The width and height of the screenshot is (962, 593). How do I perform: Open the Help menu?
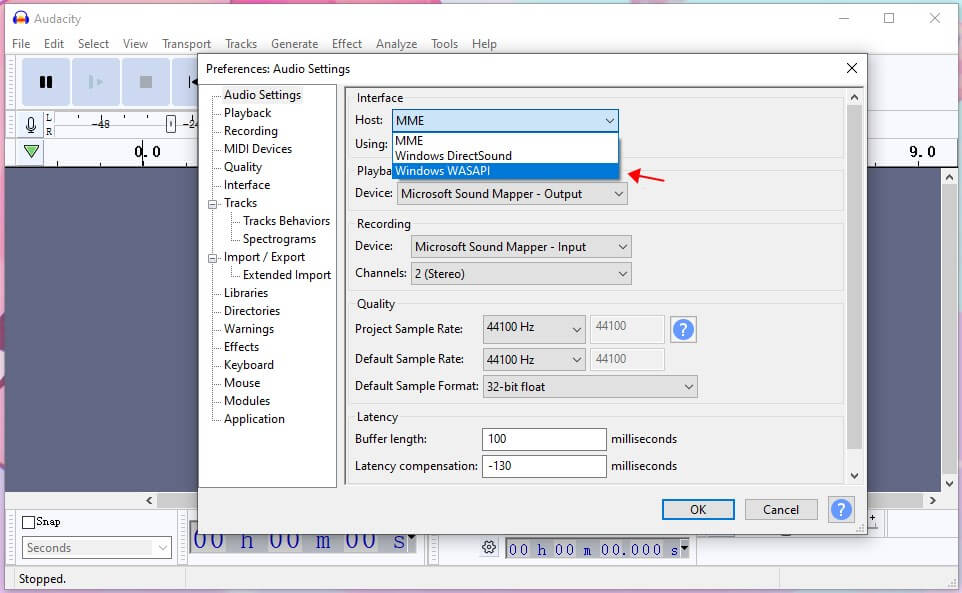tap(484, 44)
